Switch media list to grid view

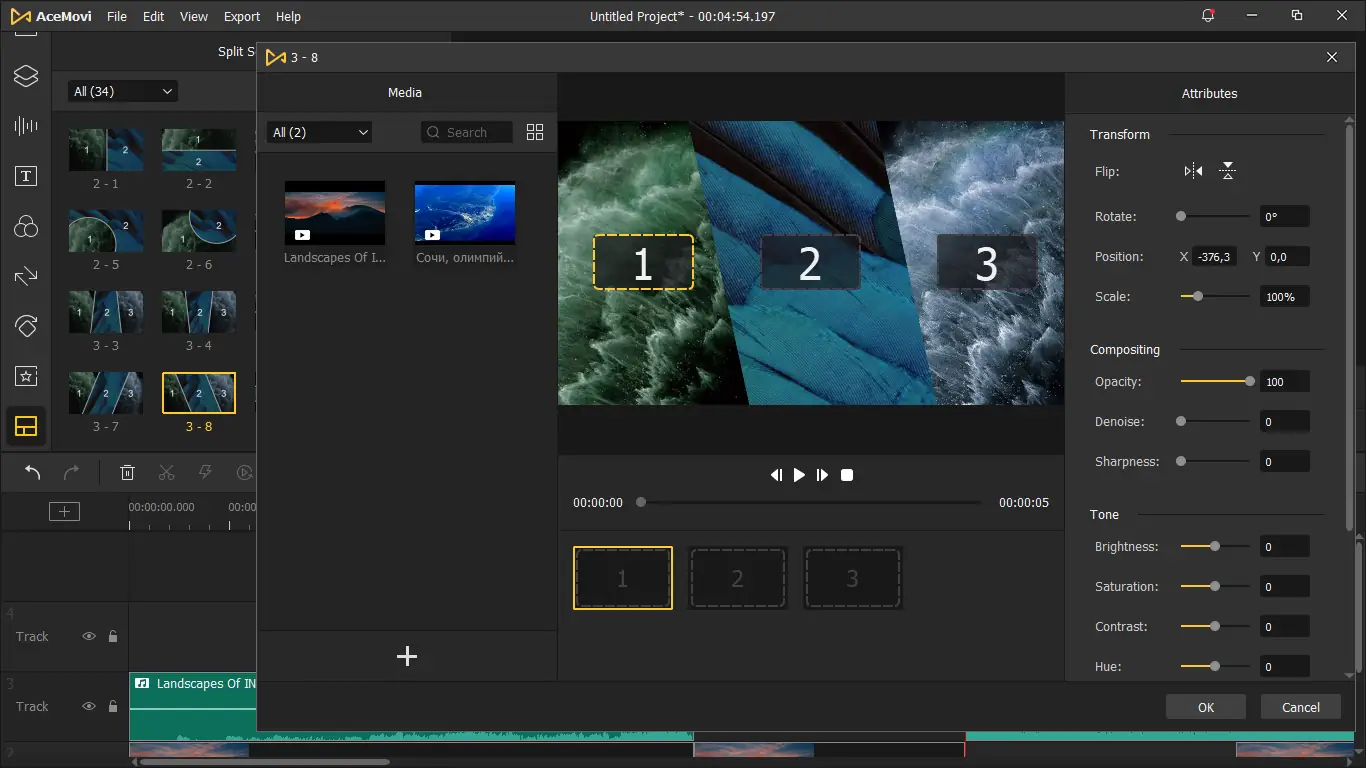535,132
